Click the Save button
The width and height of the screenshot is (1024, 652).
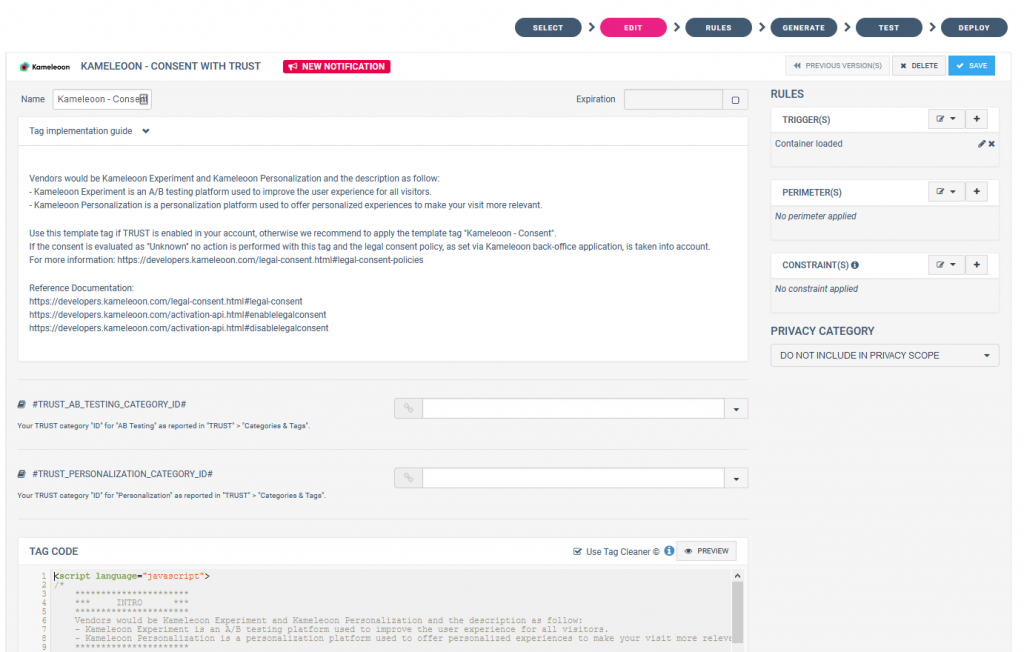(971, 66)
